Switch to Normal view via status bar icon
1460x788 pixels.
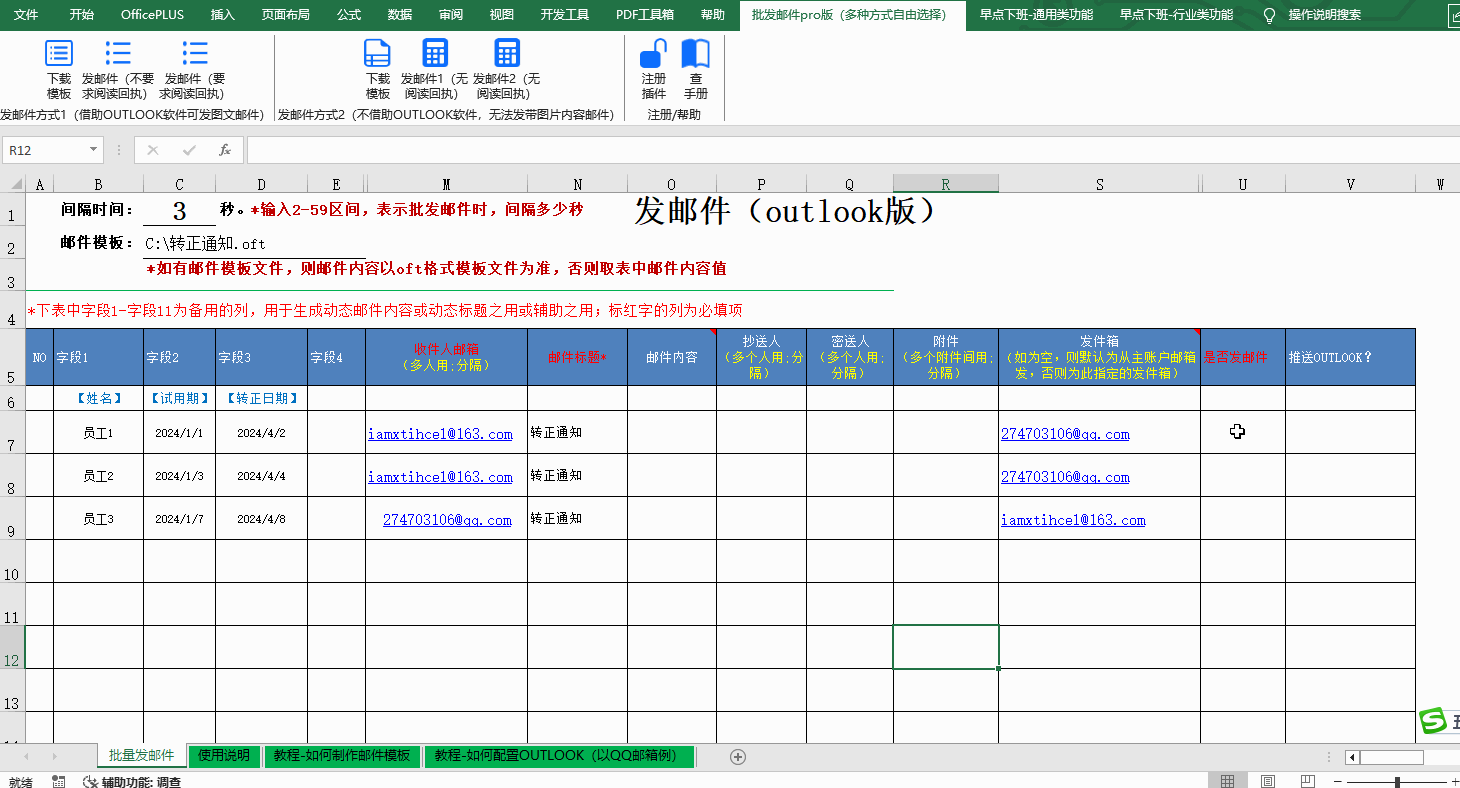(1227, 780)
